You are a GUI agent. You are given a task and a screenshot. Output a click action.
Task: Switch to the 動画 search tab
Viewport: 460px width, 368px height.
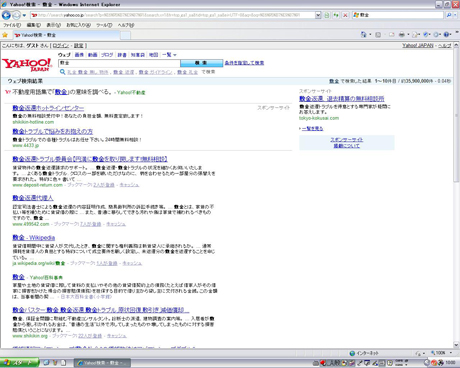93,55
